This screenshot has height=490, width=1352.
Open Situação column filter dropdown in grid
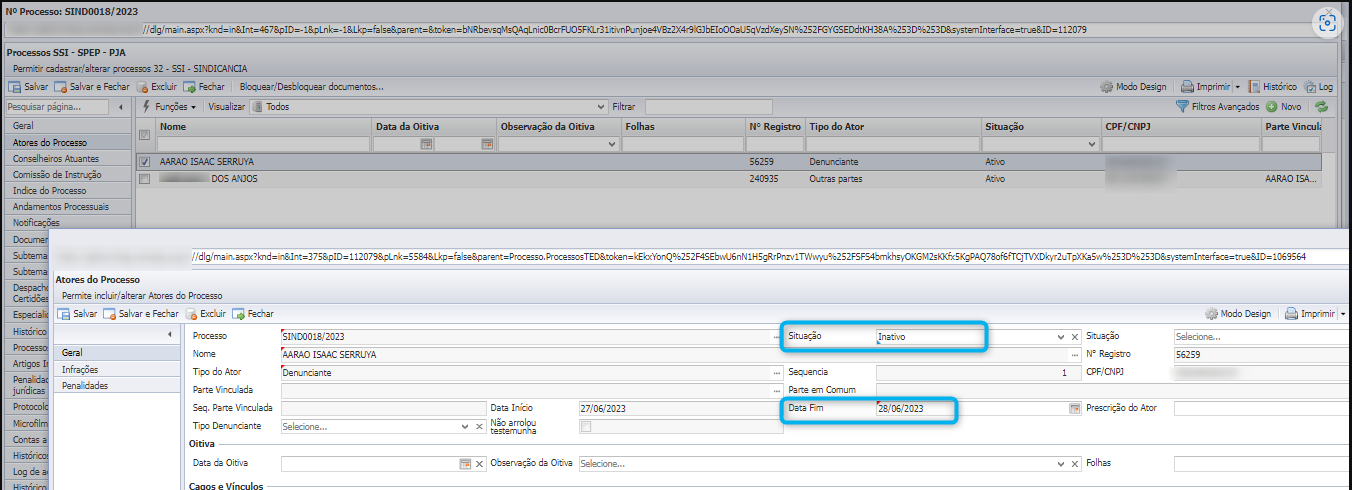click(x=1091, y=145)
